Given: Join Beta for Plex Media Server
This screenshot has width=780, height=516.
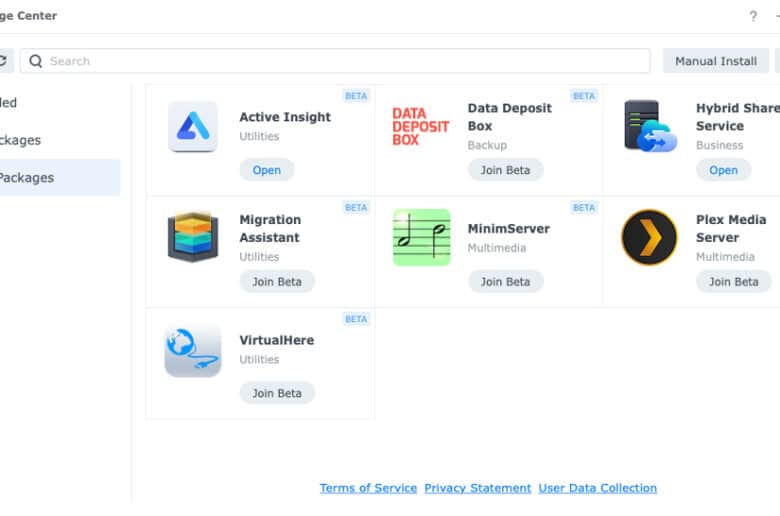Looking at the screenshot, I should (x=734, y=282).
